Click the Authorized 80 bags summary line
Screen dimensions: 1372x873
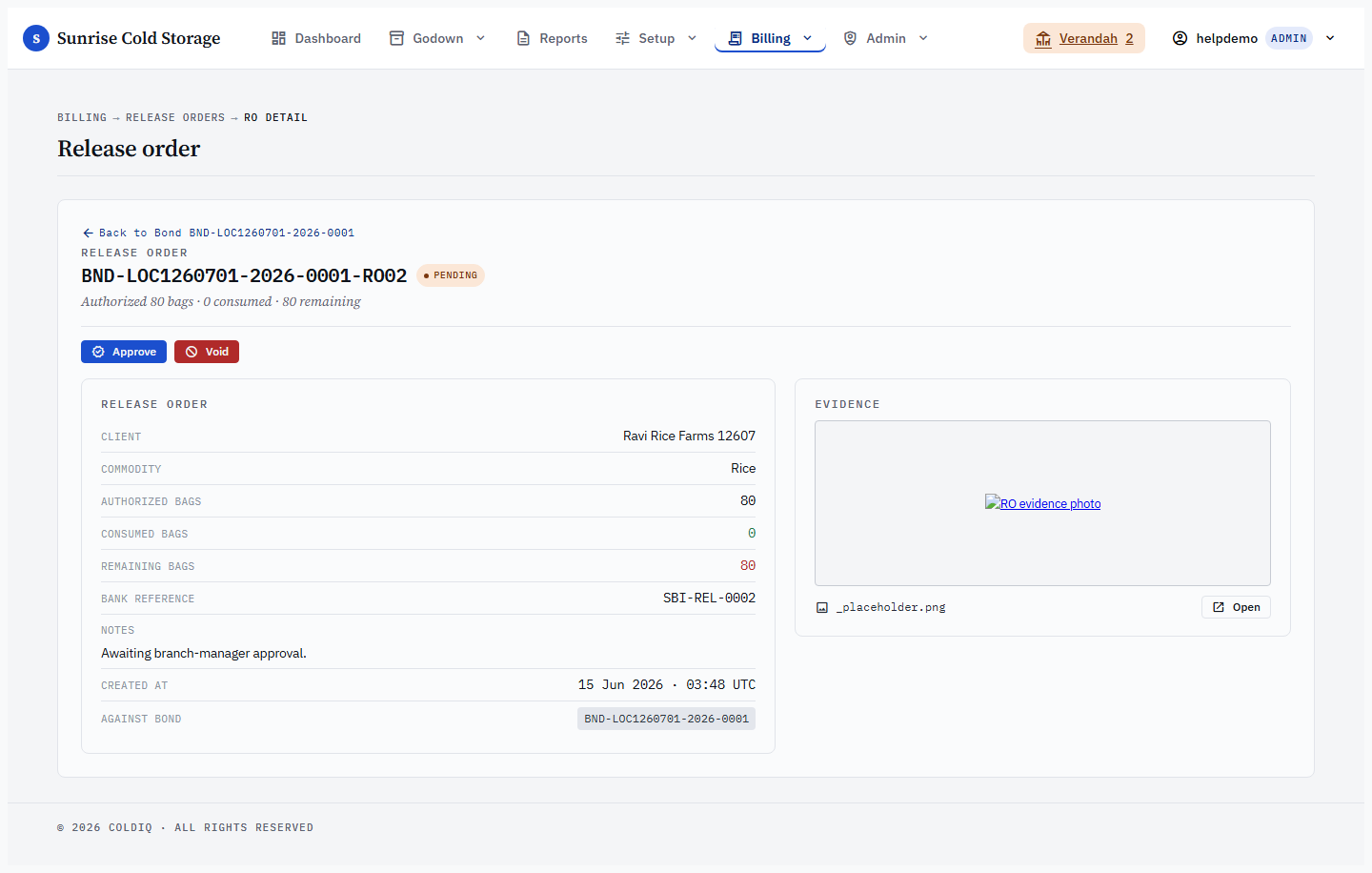(221, 301)
